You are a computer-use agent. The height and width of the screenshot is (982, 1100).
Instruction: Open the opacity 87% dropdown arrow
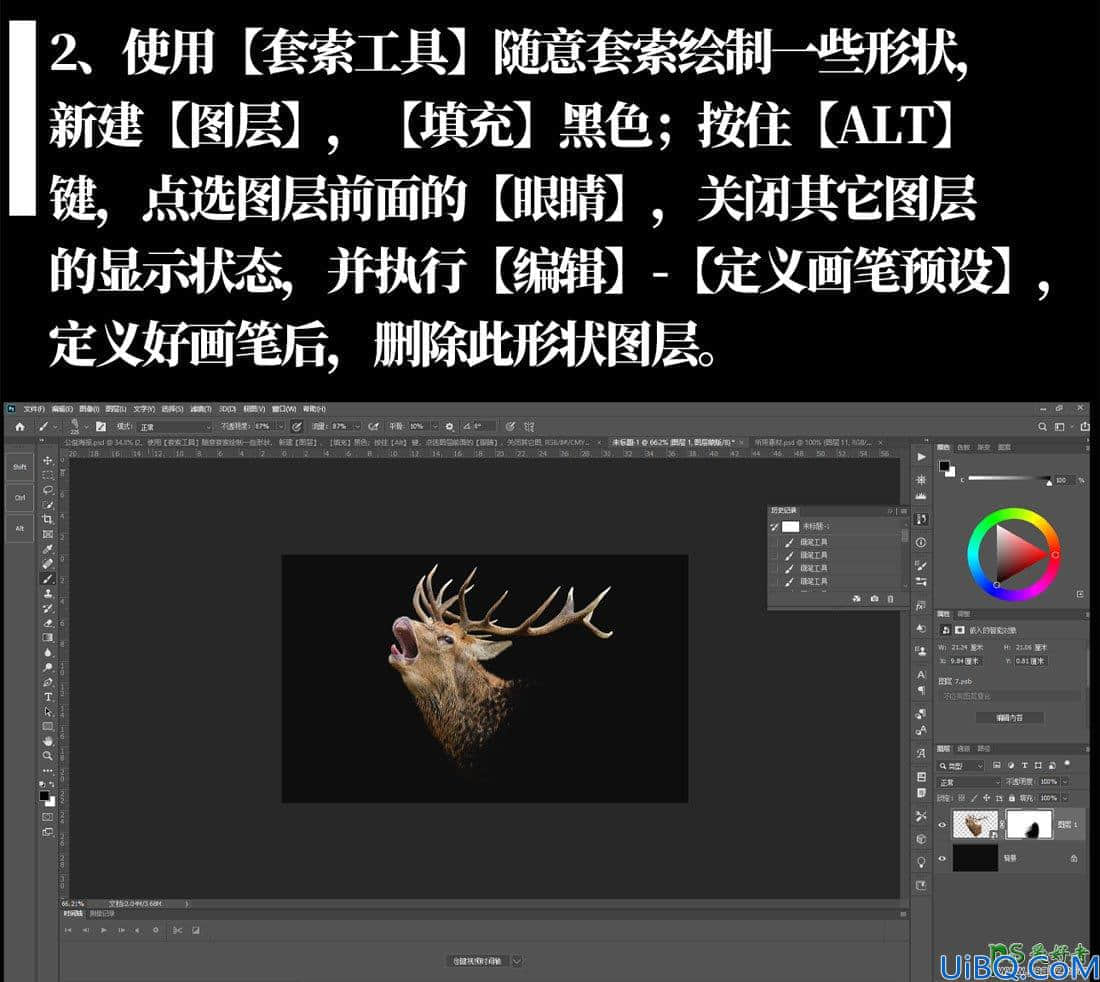281,426
